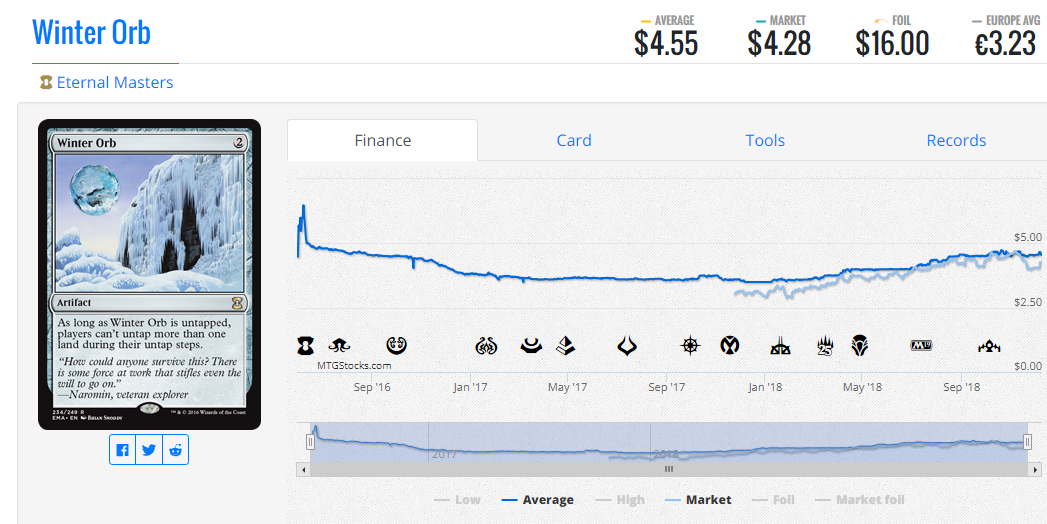
Task: Click the $2.50 y-axis label
Action: pyautogui.click(x=1026, y=302)
